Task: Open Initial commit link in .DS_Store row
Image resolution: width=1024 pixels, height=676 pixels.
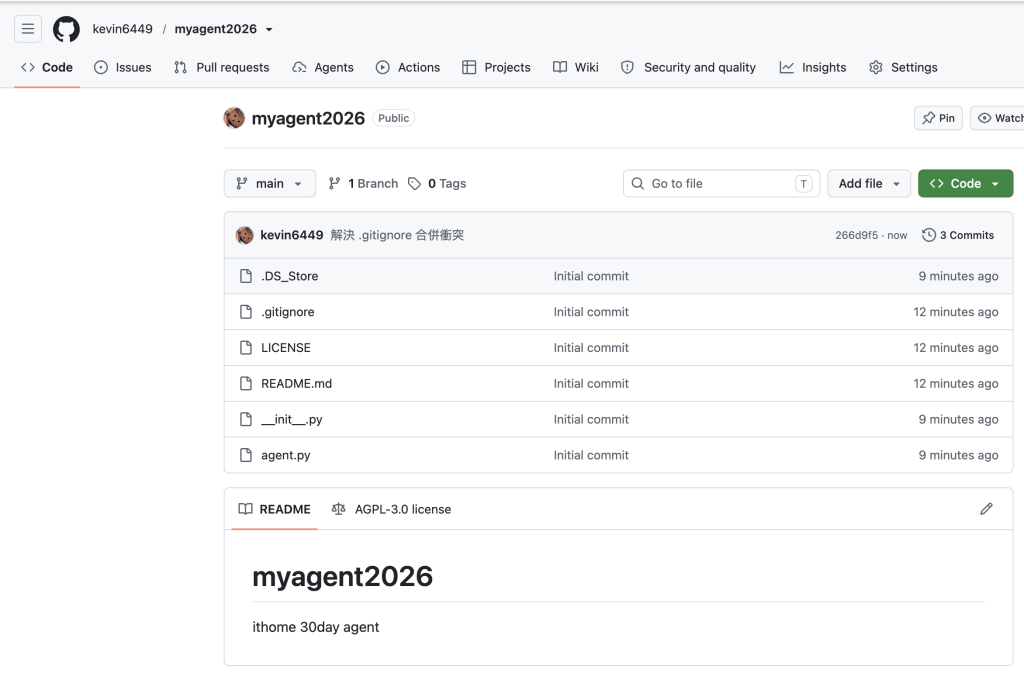Action: pyautogui.click(x=591, y=276)
